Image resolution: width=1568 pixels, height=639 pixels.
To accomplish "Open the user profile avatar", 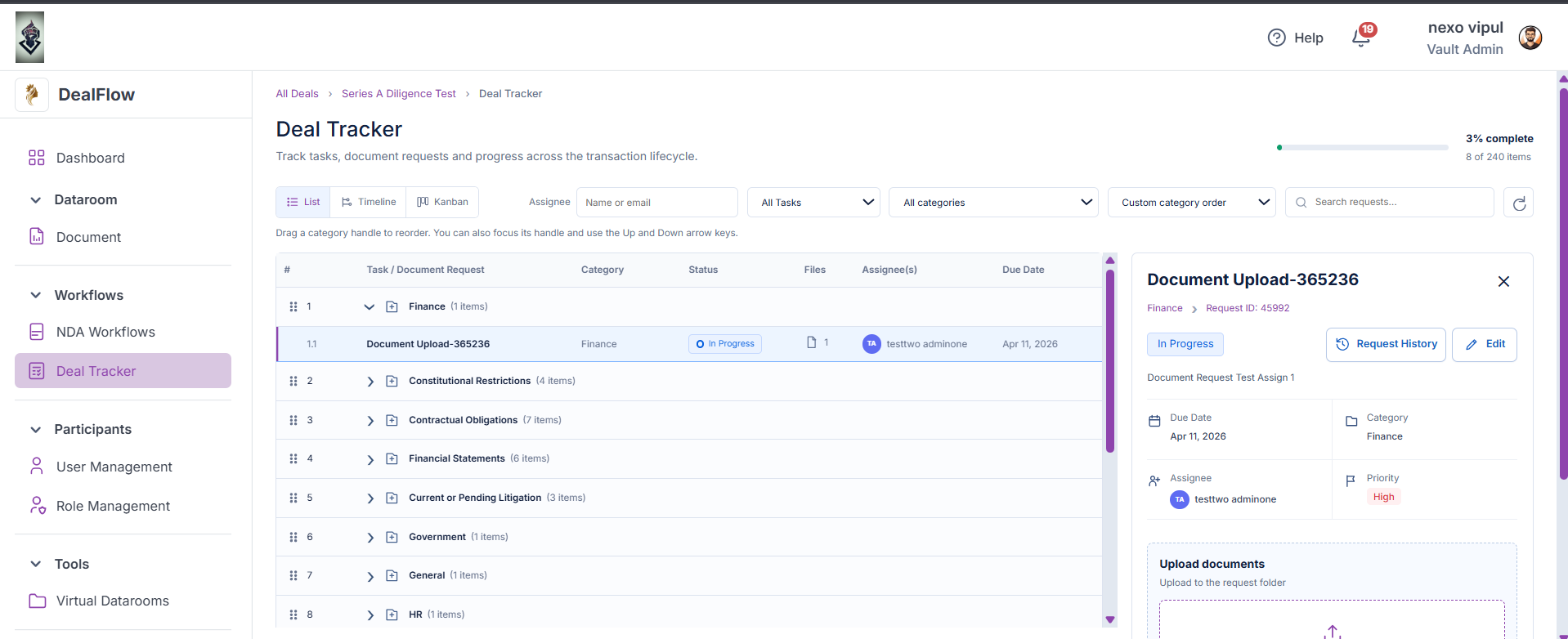I will pos(1530,38).
